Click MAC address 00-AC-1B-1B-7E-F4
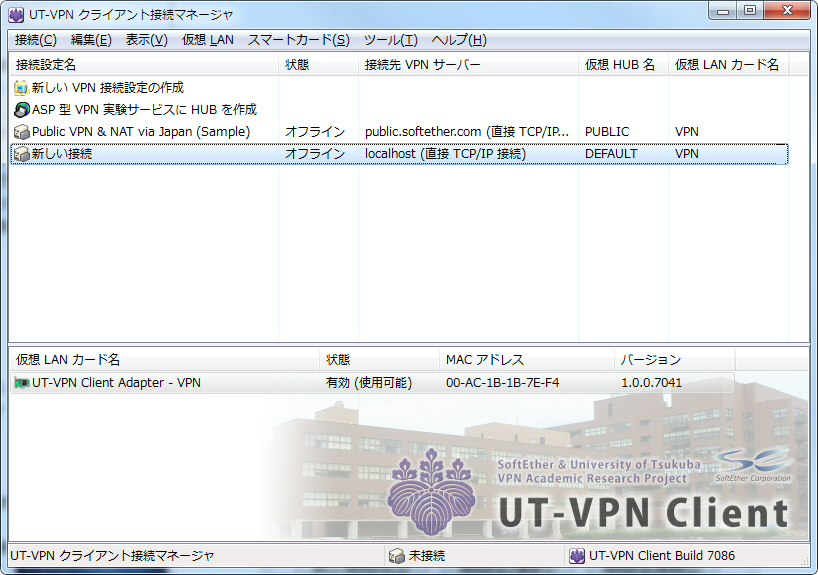 tap(502, 383)
